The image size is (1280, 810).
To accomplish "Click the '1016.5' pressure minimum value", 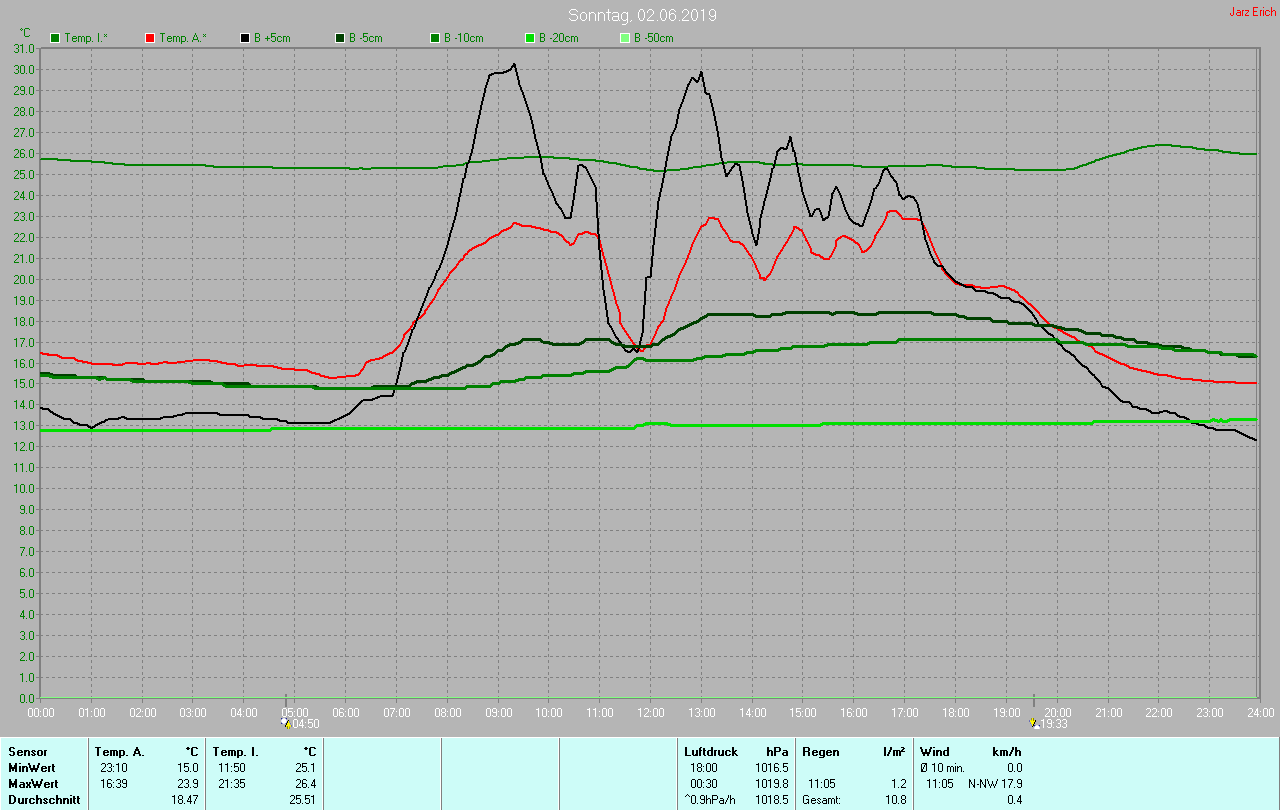I will click(771, 767).
